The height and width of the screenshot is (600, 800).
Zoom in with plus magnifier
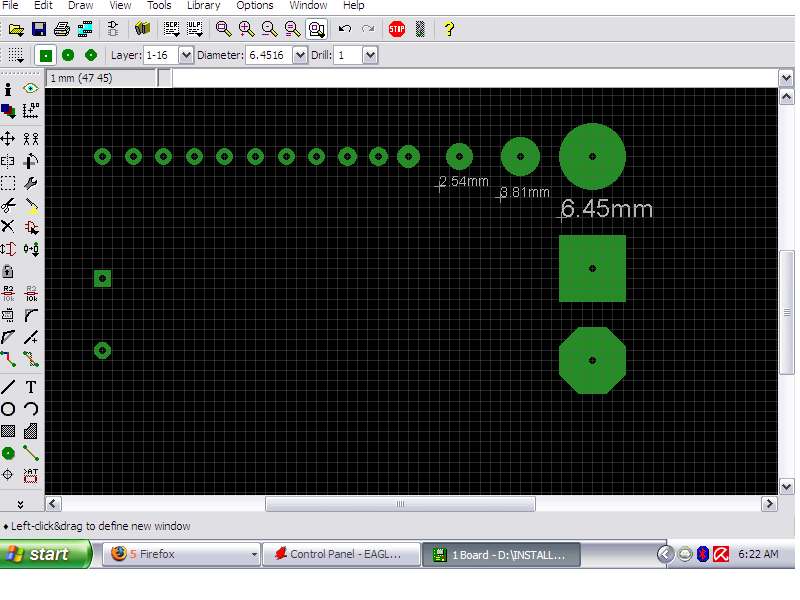pyautogui.click(x=246, y=29)
